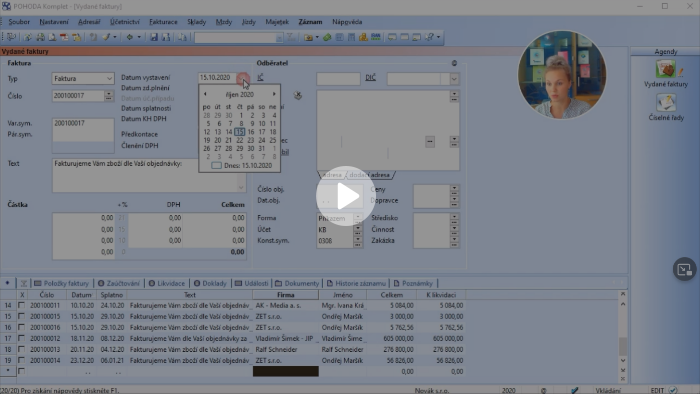Open the DIČ dropdown arrow
This screenshot has height=394, width=700.
[x=454, y=79]
